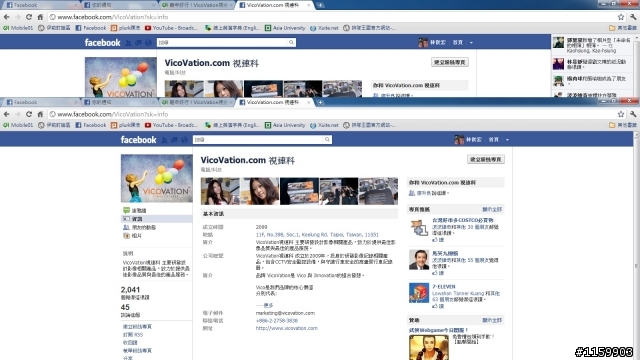This screenshot has width=640, height=360.
Task: Show all recommended pages
Action: tap(492, 209)
